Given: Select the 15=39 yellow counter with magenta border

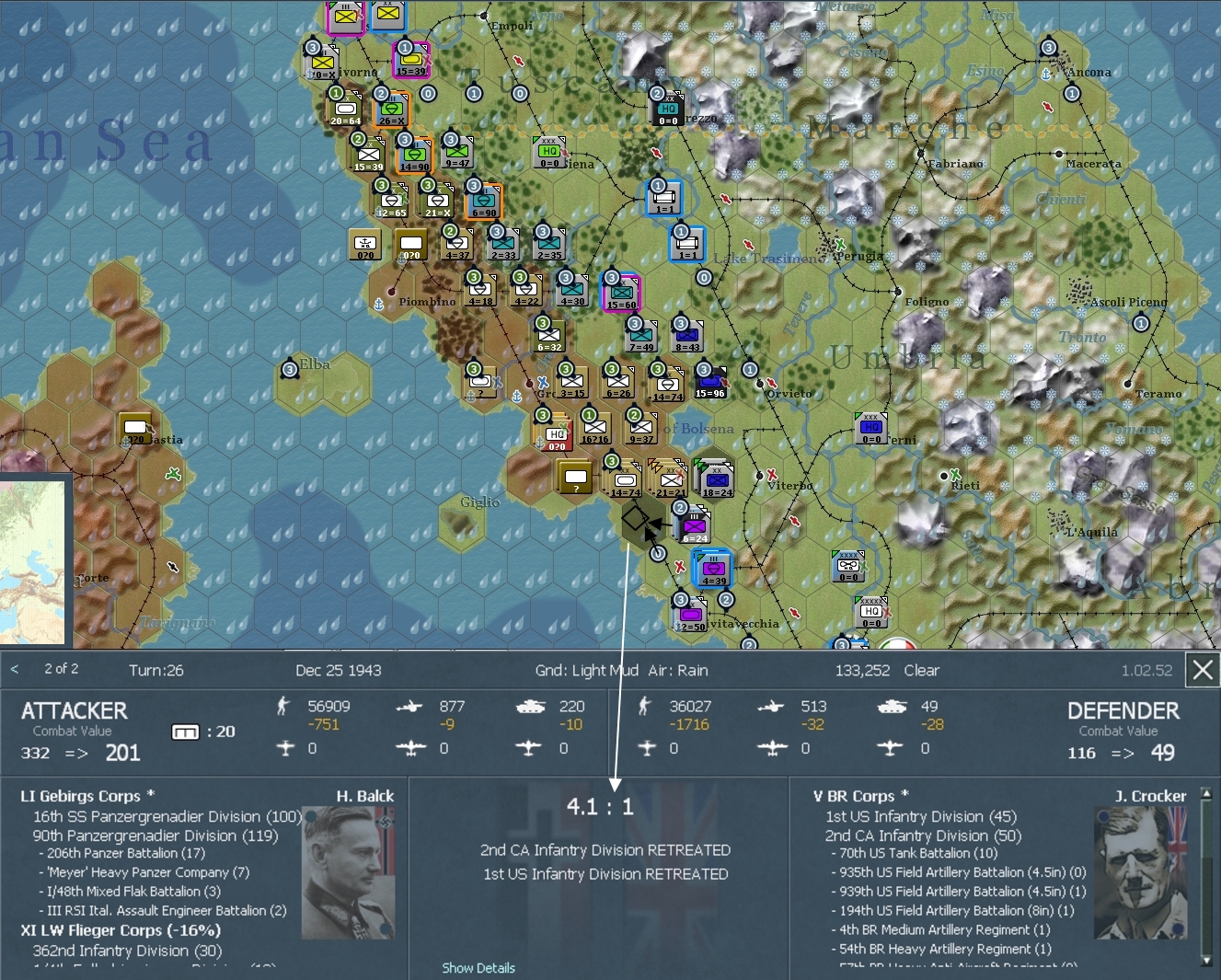Looking at the screenshot, I should pyautogui.click(x=411, y=60).
